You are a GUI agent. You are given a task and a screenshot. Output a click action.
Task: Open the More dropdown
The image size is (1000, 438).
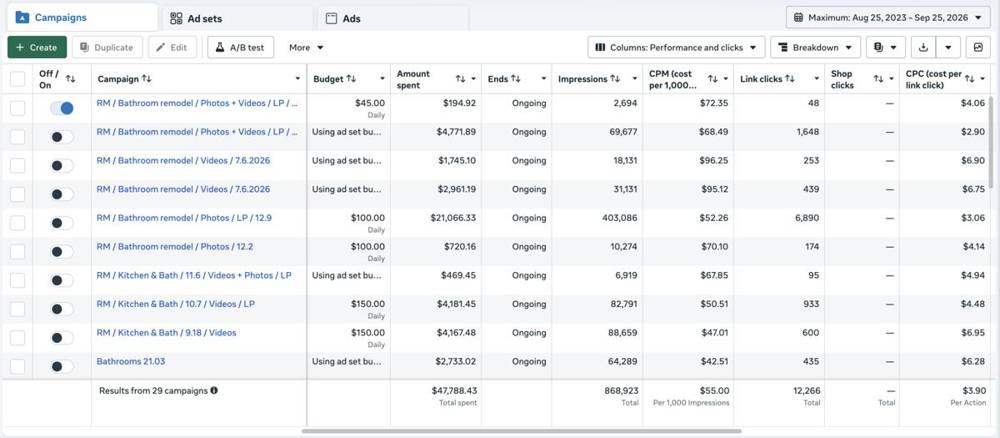tap(306, 47)
